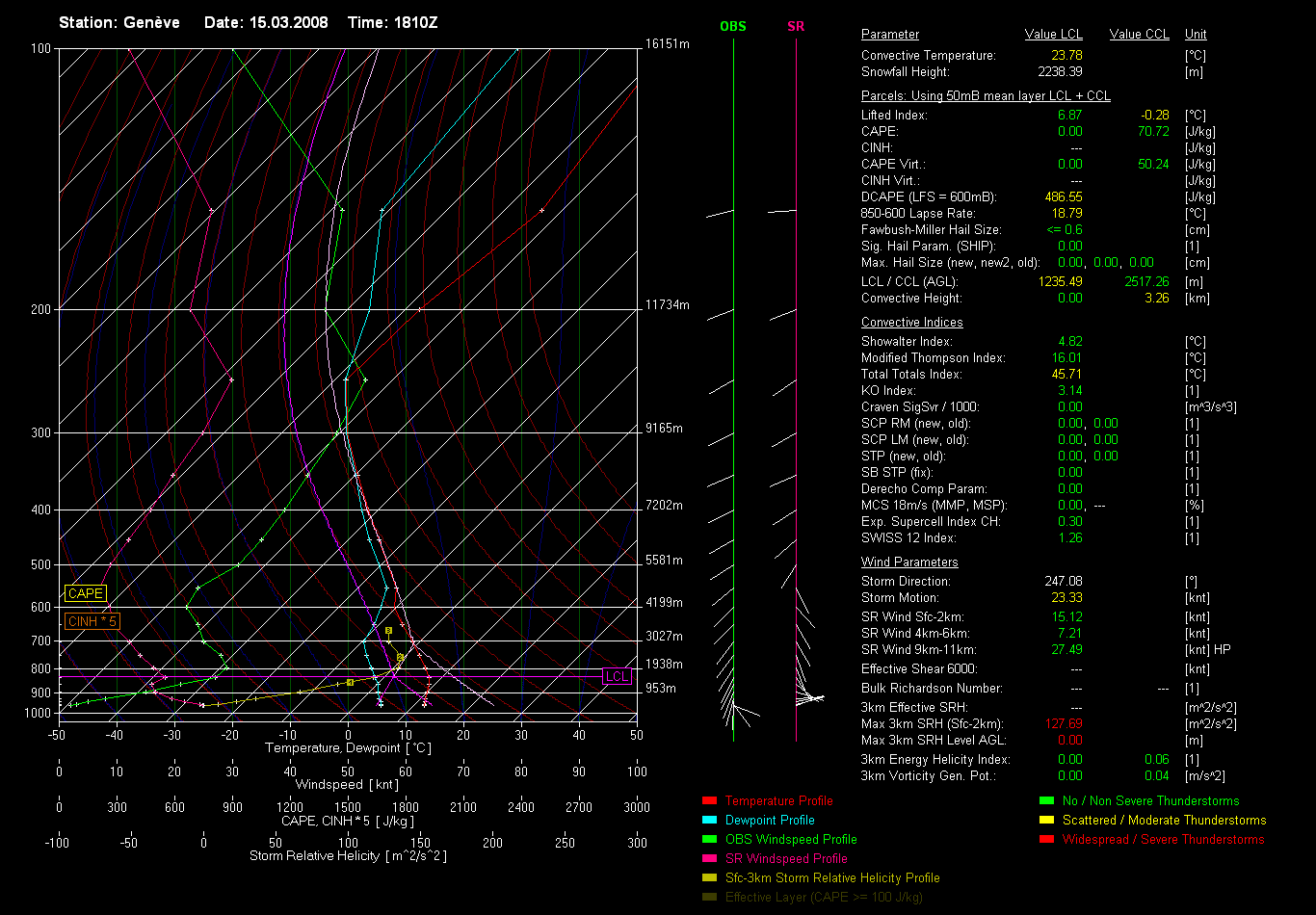Click the Wind Parameters section heading
The image size is (1316, 915).
coord(909,562)
